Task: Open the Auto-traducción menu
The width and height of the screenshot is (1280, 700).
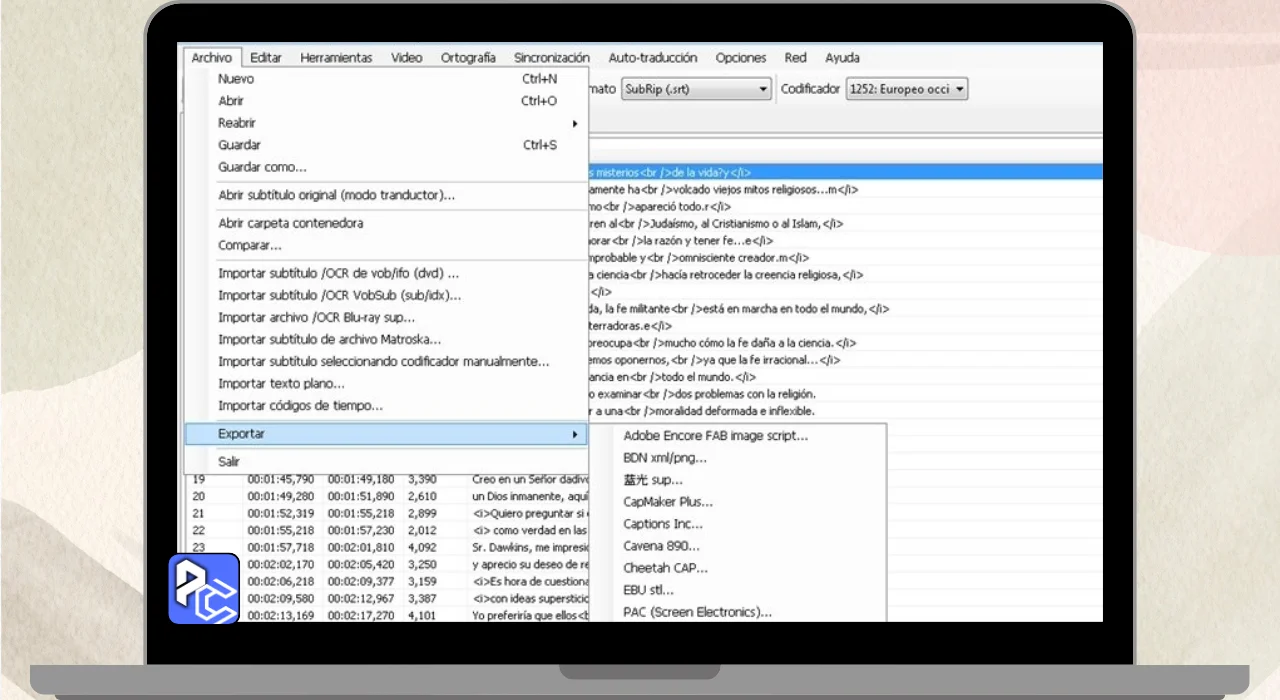Action: (652, 58)
